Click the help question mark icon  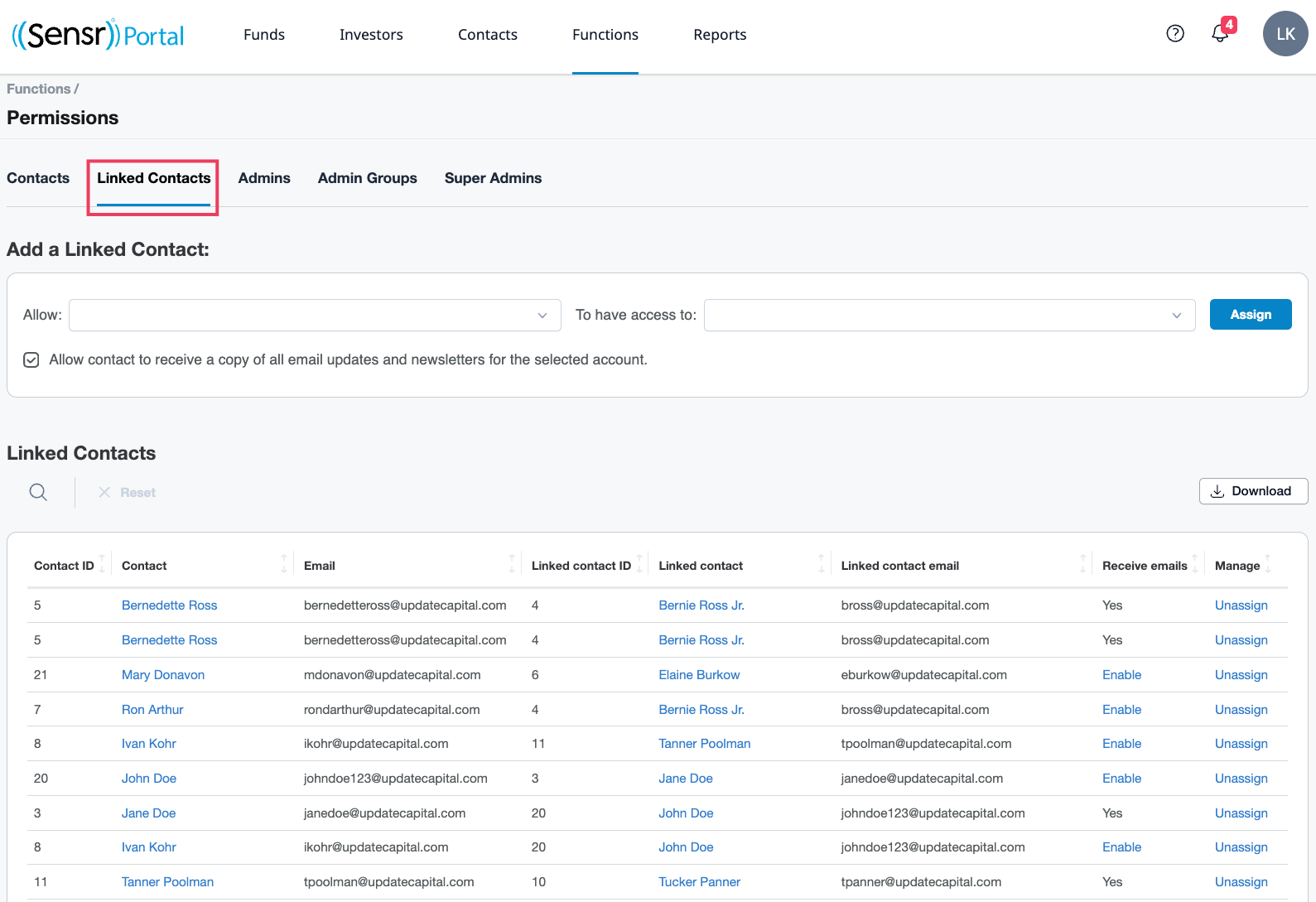(x=1174, y=34)
